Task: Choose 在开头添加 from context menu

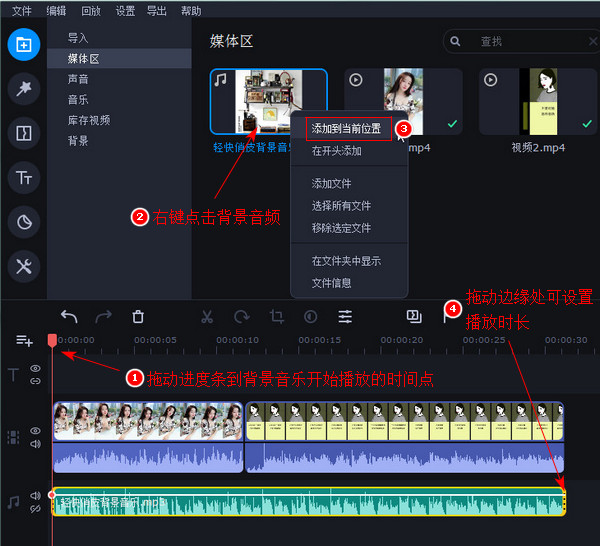Action: click(337, 151)
